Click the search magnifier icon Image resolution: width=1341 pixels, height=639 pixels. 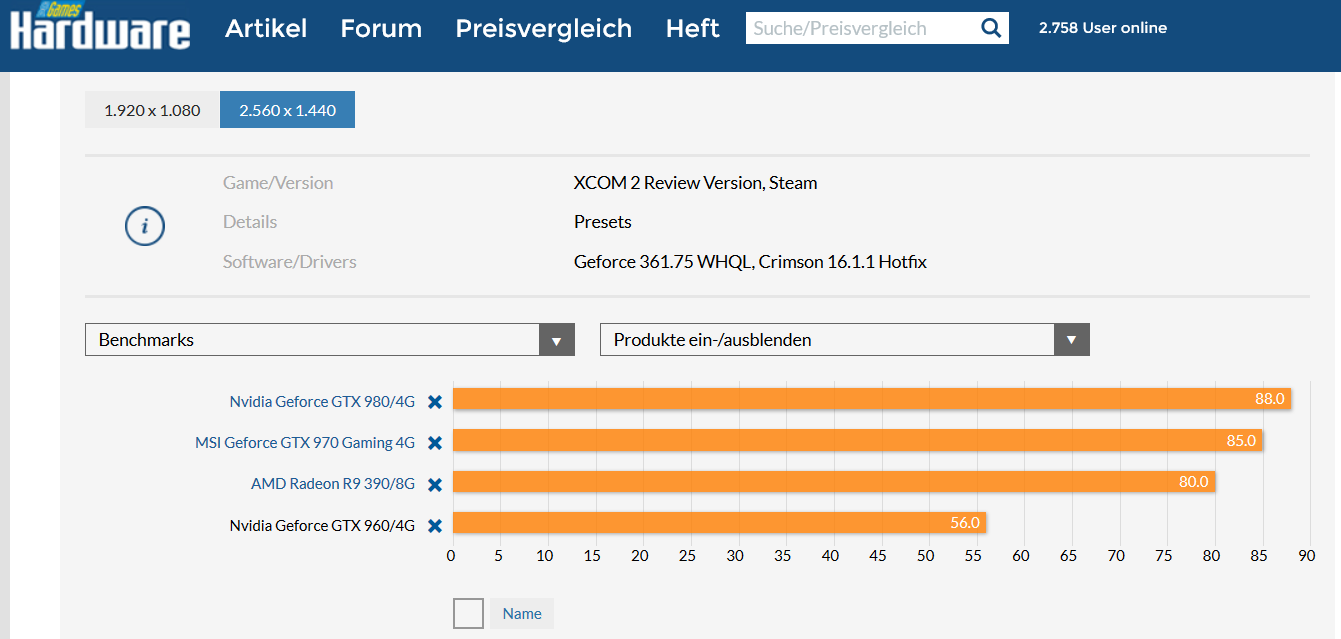pyautogui.click(x=991, y=28)
